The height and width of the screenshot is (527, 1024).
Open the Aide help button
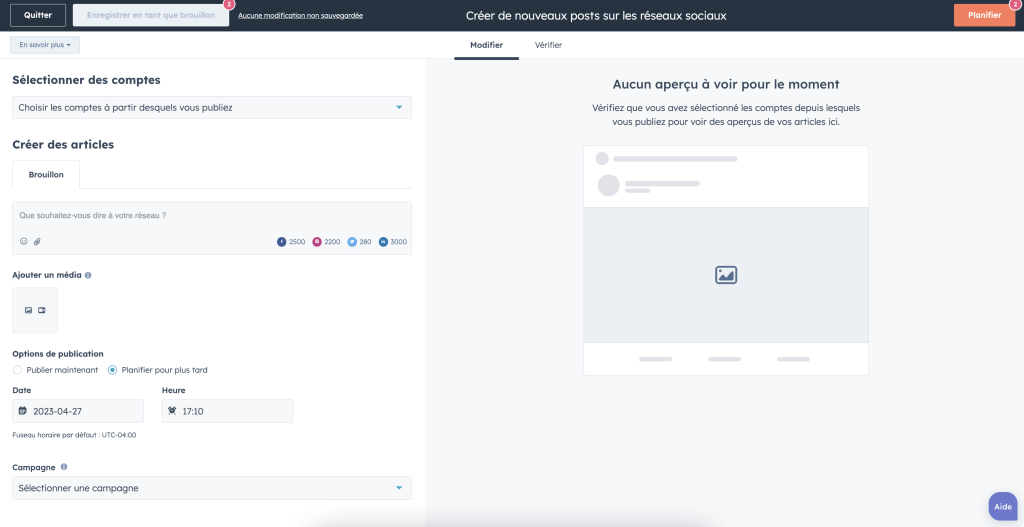pyautogui.click(x=1003, y=506)
